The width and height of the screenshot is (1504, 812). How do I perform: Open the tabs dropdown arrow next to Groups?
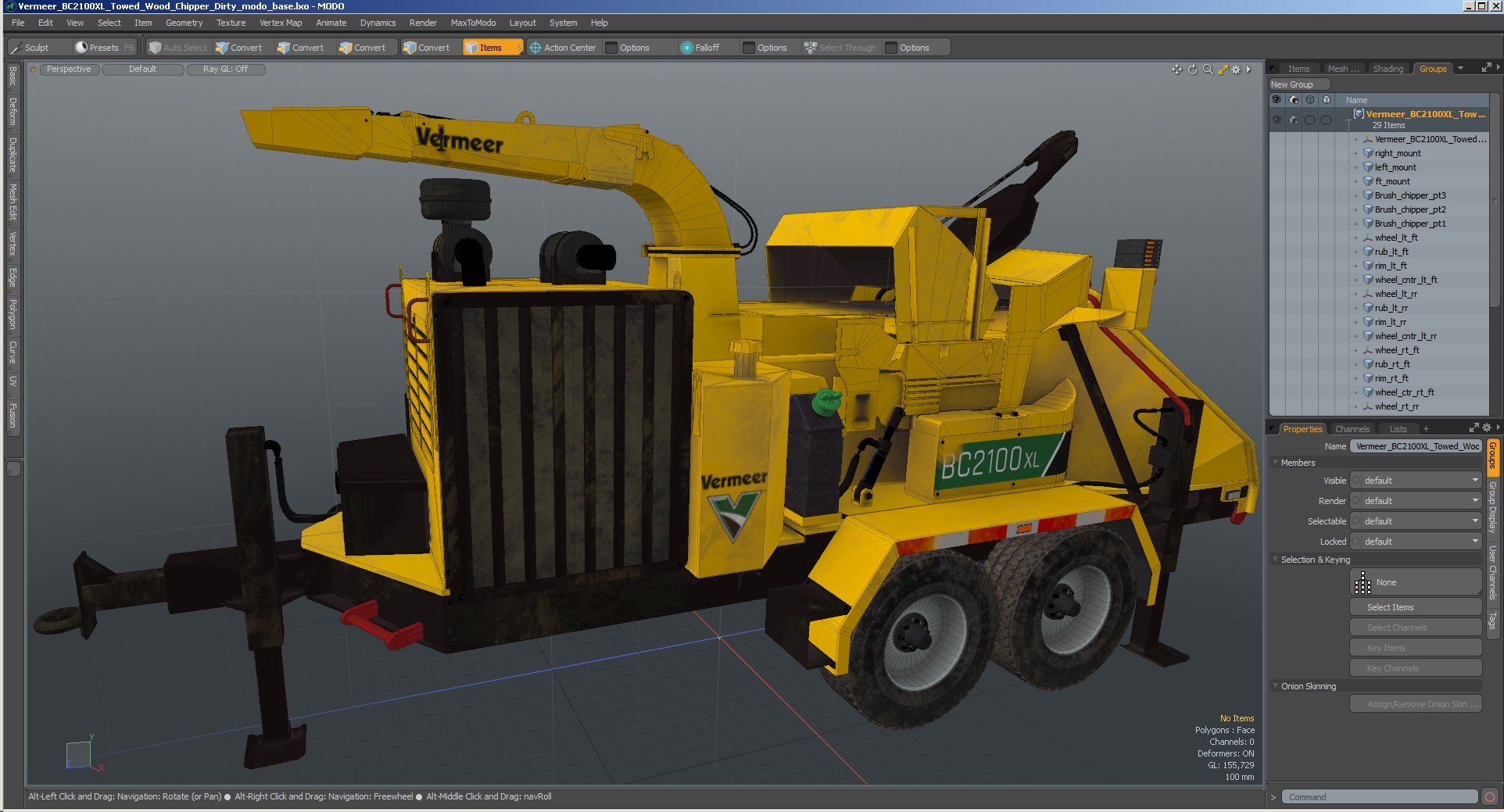point(1460,68)
